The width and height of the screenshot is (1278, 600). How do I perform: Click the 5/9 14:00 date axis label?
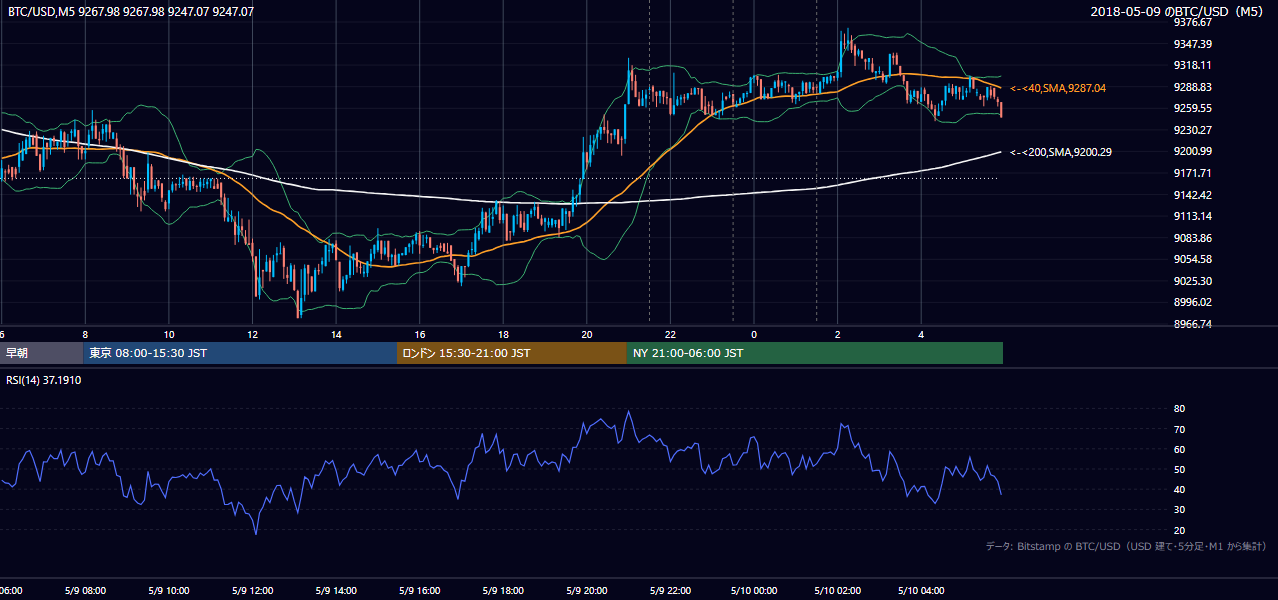(x=335, y=591)
